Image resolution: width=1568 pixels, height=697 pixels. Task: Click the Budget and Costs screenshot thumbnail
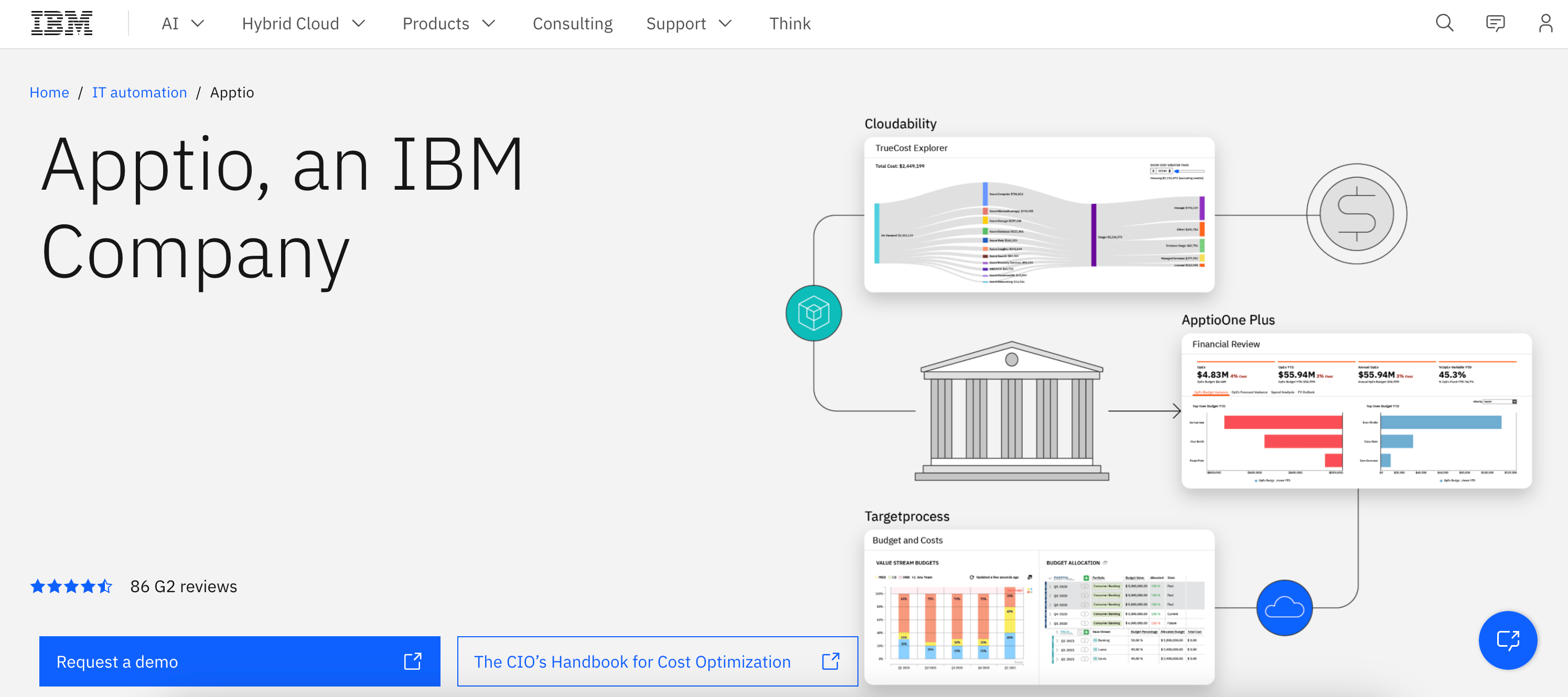(x=1039, y=607)
